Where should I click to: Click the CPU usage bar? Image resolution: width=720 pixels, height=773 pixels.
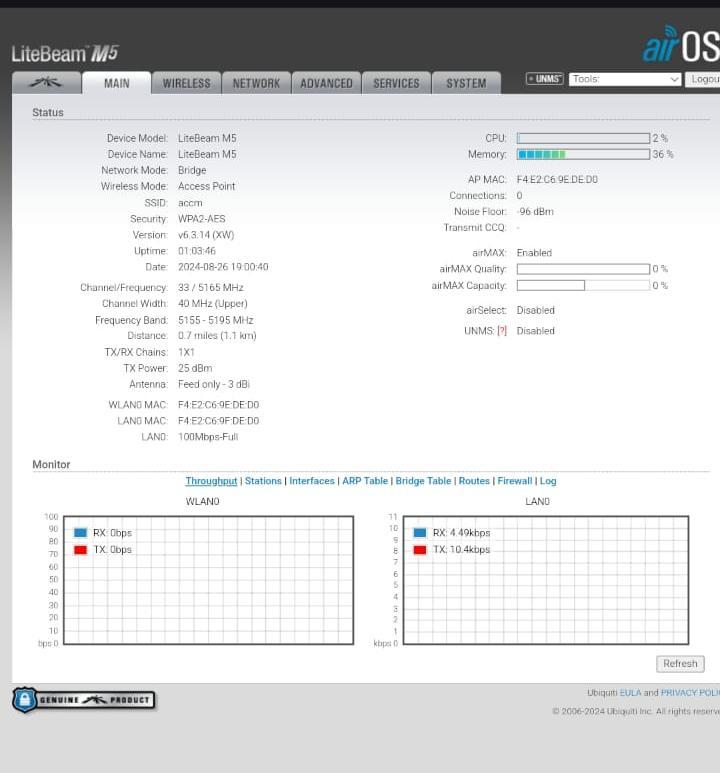tap(583, 138)
